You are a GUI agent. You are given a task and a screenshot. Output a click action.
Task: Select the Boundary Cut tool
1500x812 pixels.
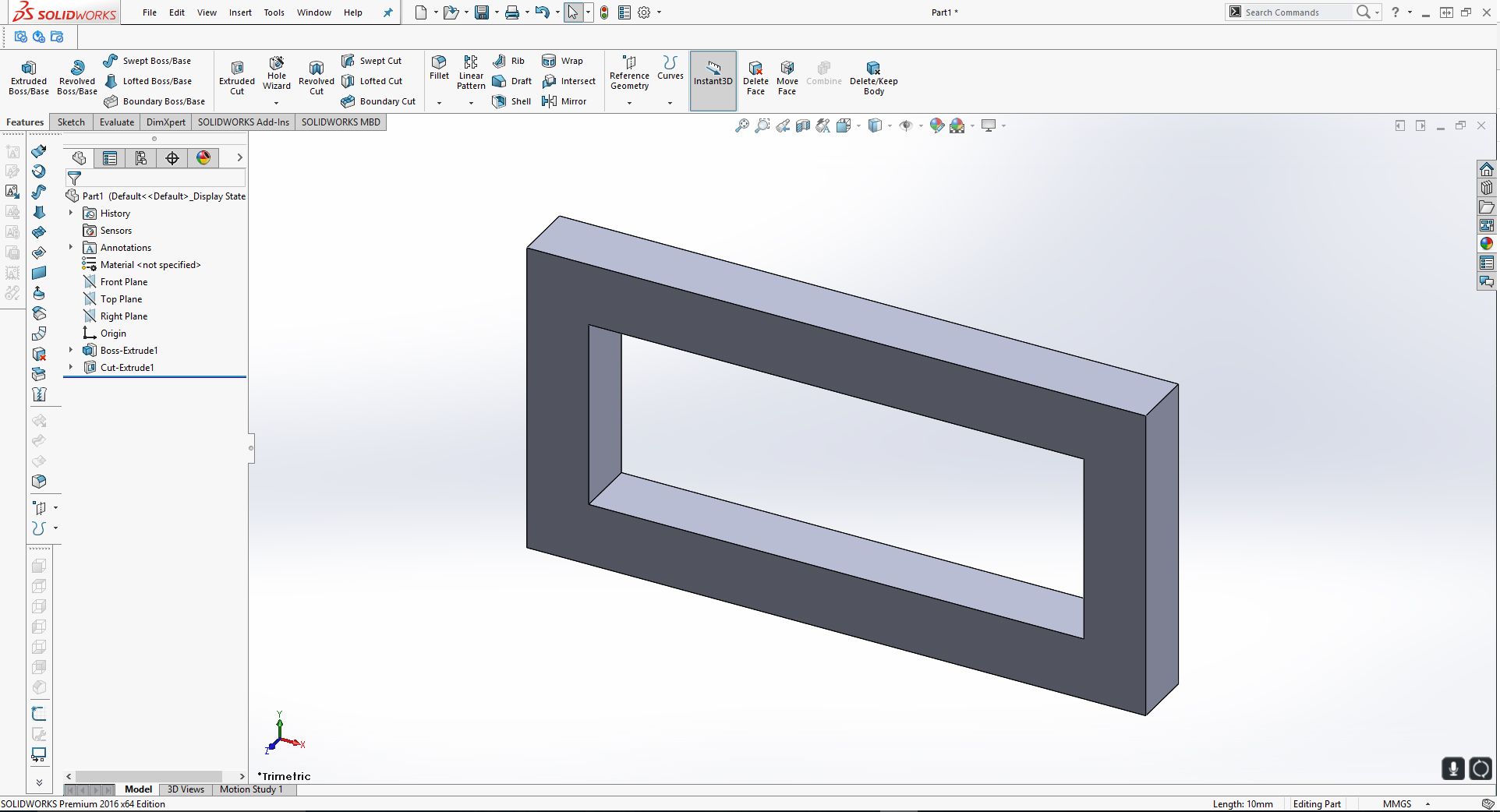tap(378, 101)
